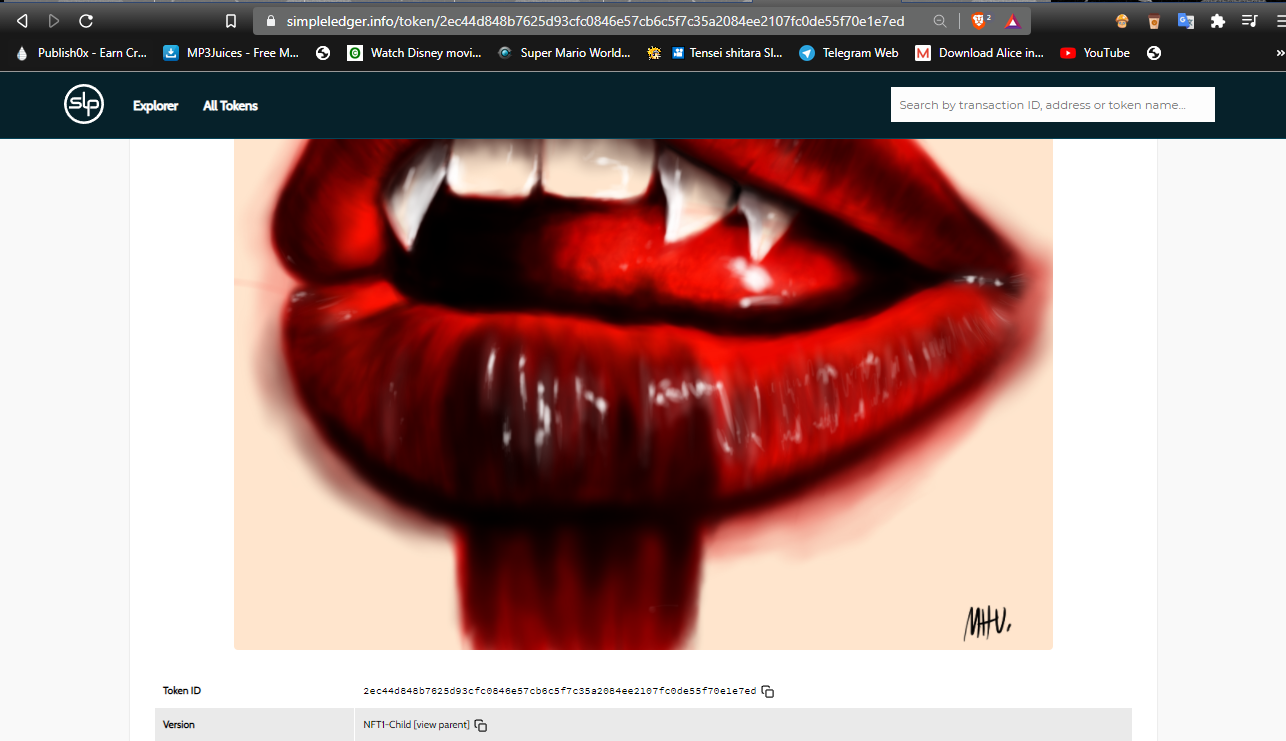Open the Tensei shitara bookmark
The height and width of the screenshot is (741, 1286).
tap(727, 53)
